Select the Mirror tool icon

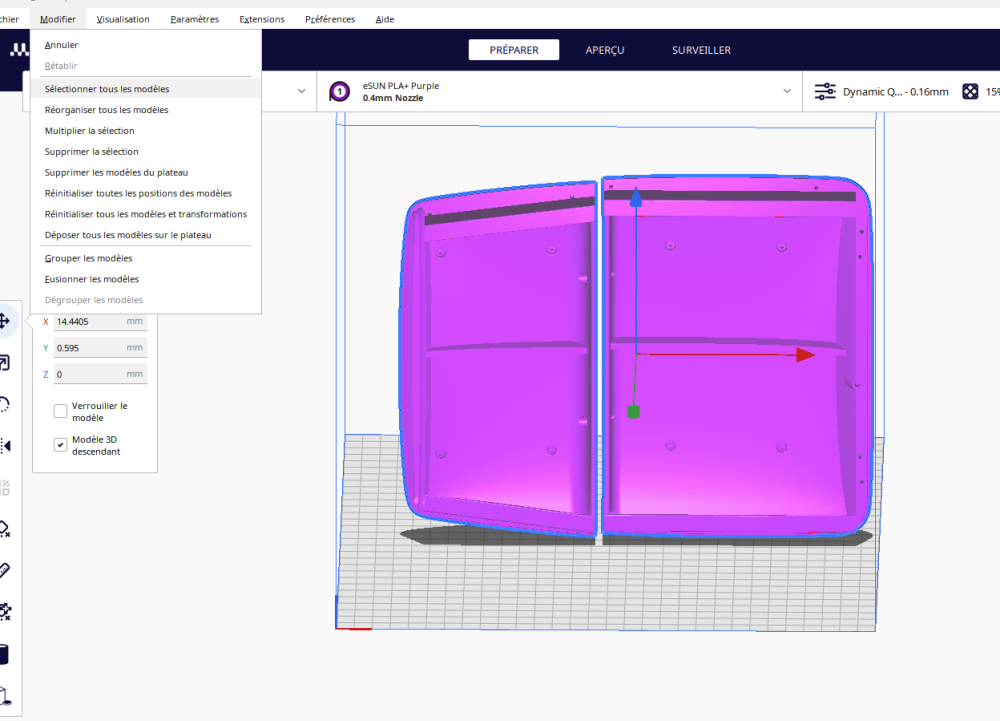coord(5,446)
